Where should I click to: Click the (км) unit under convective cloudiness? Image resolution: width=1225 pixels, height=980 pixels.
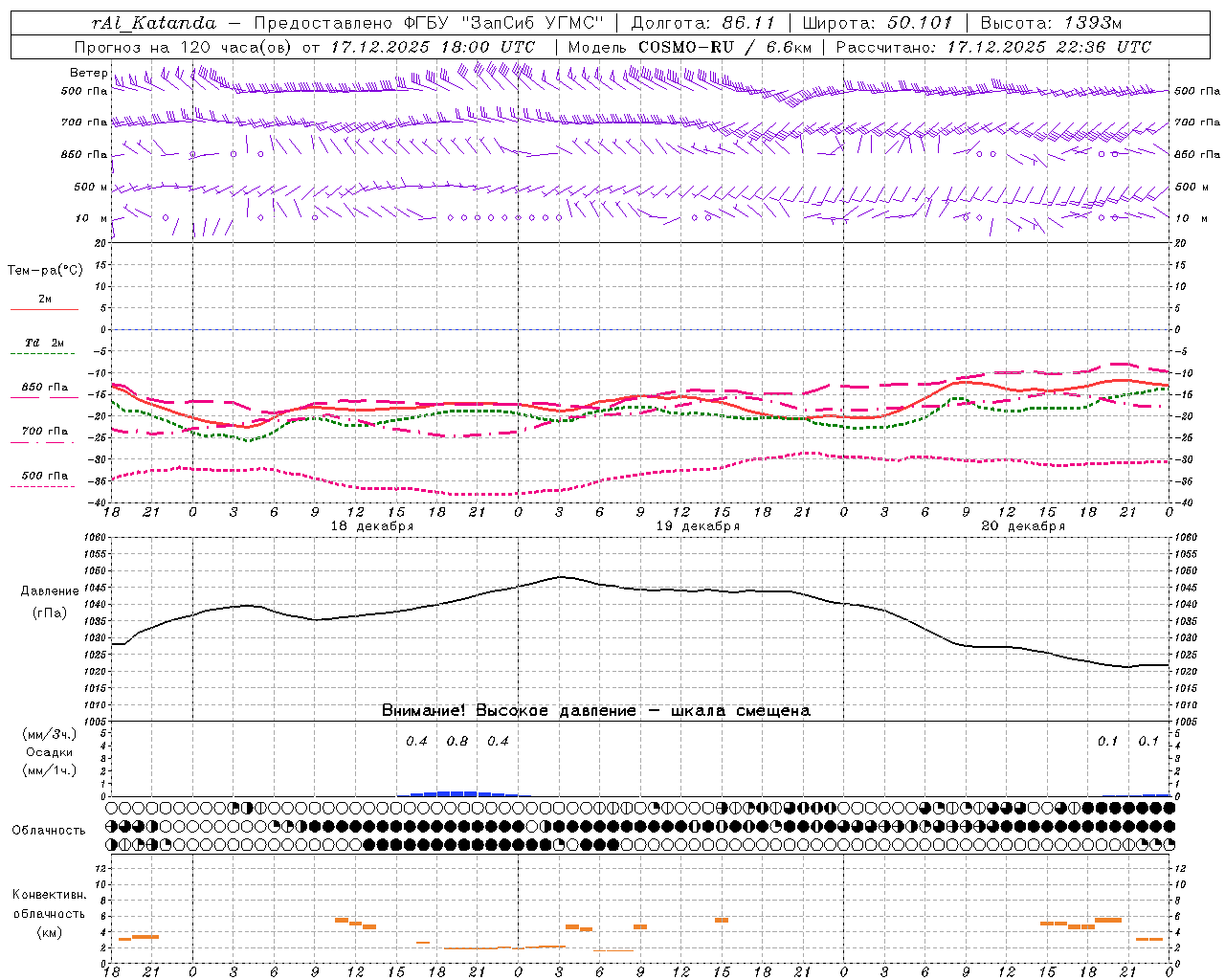[49, 932]
